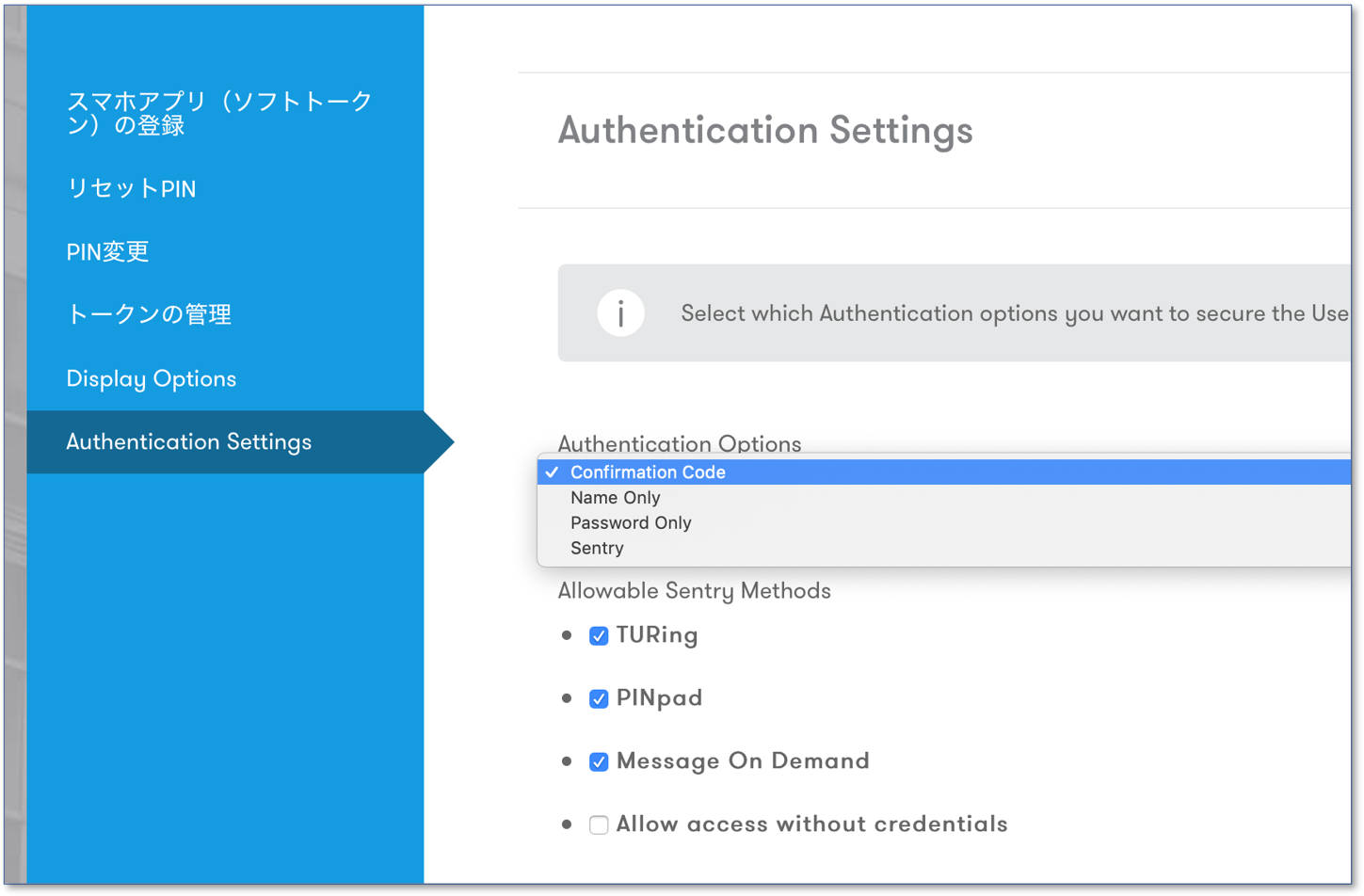The image size is (1364, 896).
Task: Click the Allowable Sentry Methods label
Action: [x=694, y=591]
